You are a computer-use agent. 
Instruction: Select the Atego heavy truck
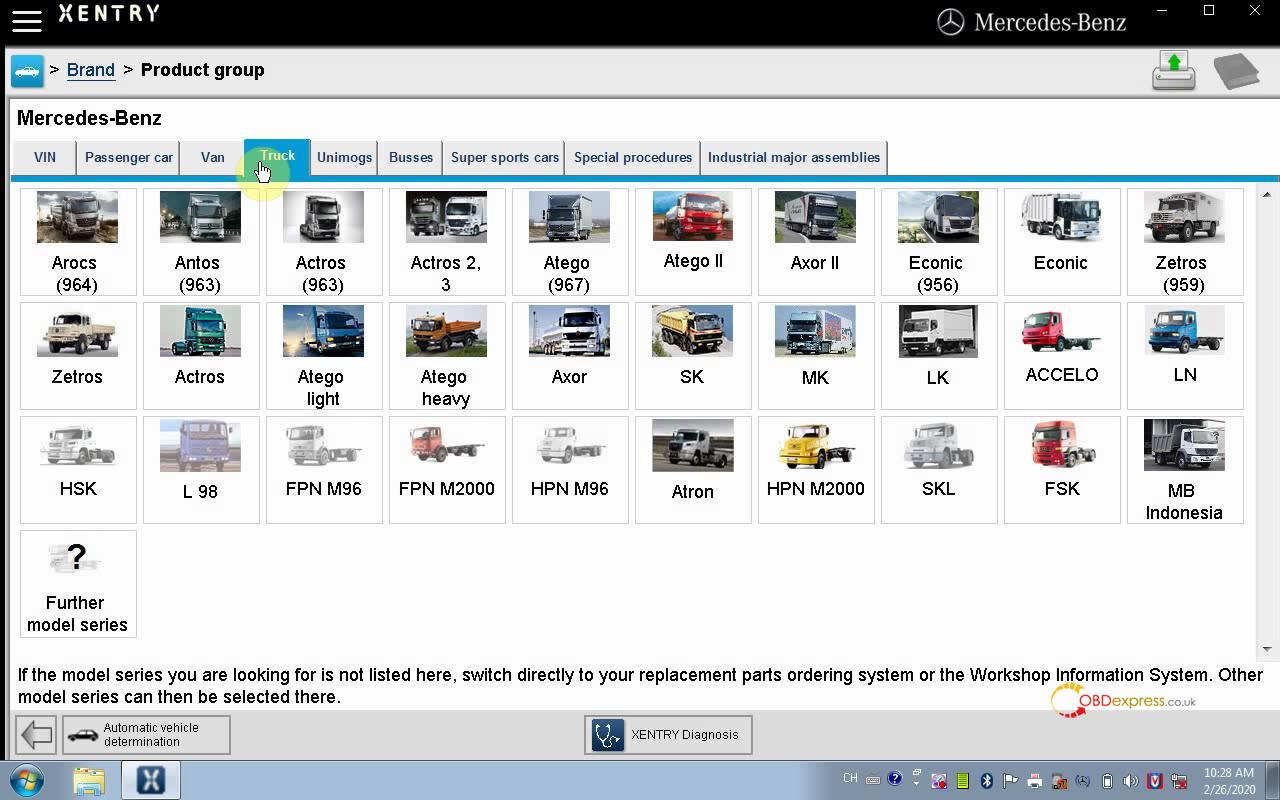(x=447, y=356)
